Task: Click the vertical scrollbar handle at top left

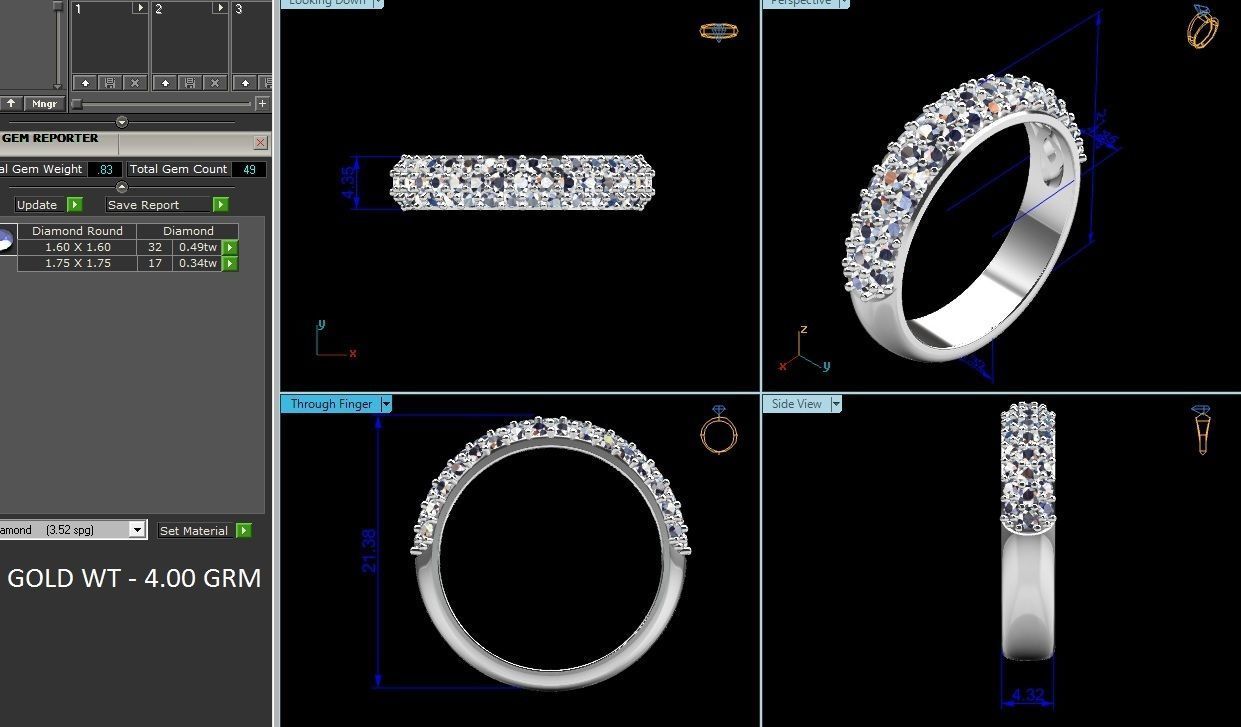Action: click(58, 6)
